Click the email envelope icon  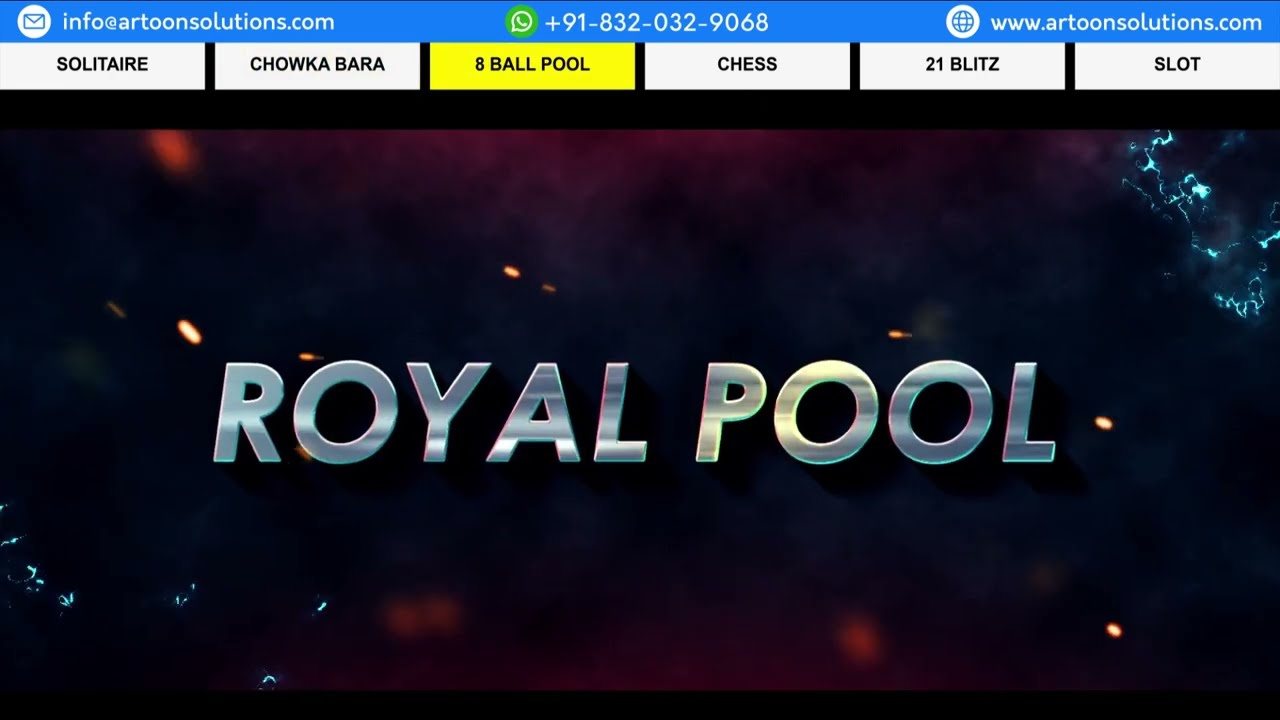pyautogui.click(x=34, y=21)
